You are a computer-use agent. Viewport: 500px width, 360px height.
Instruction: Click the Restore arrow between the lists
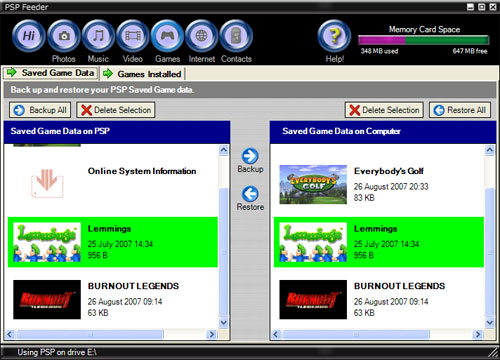pyautogui.click(x=250, y=194)
